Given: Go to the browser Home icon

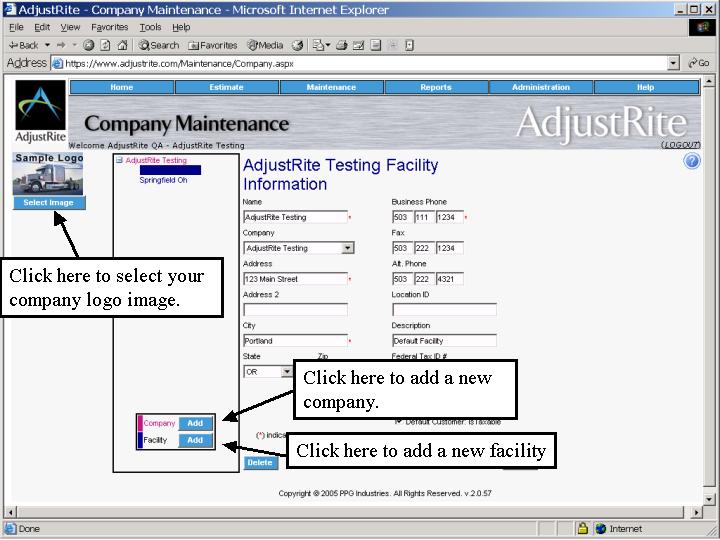Looking at the screenshot, I should coord(122,45).
